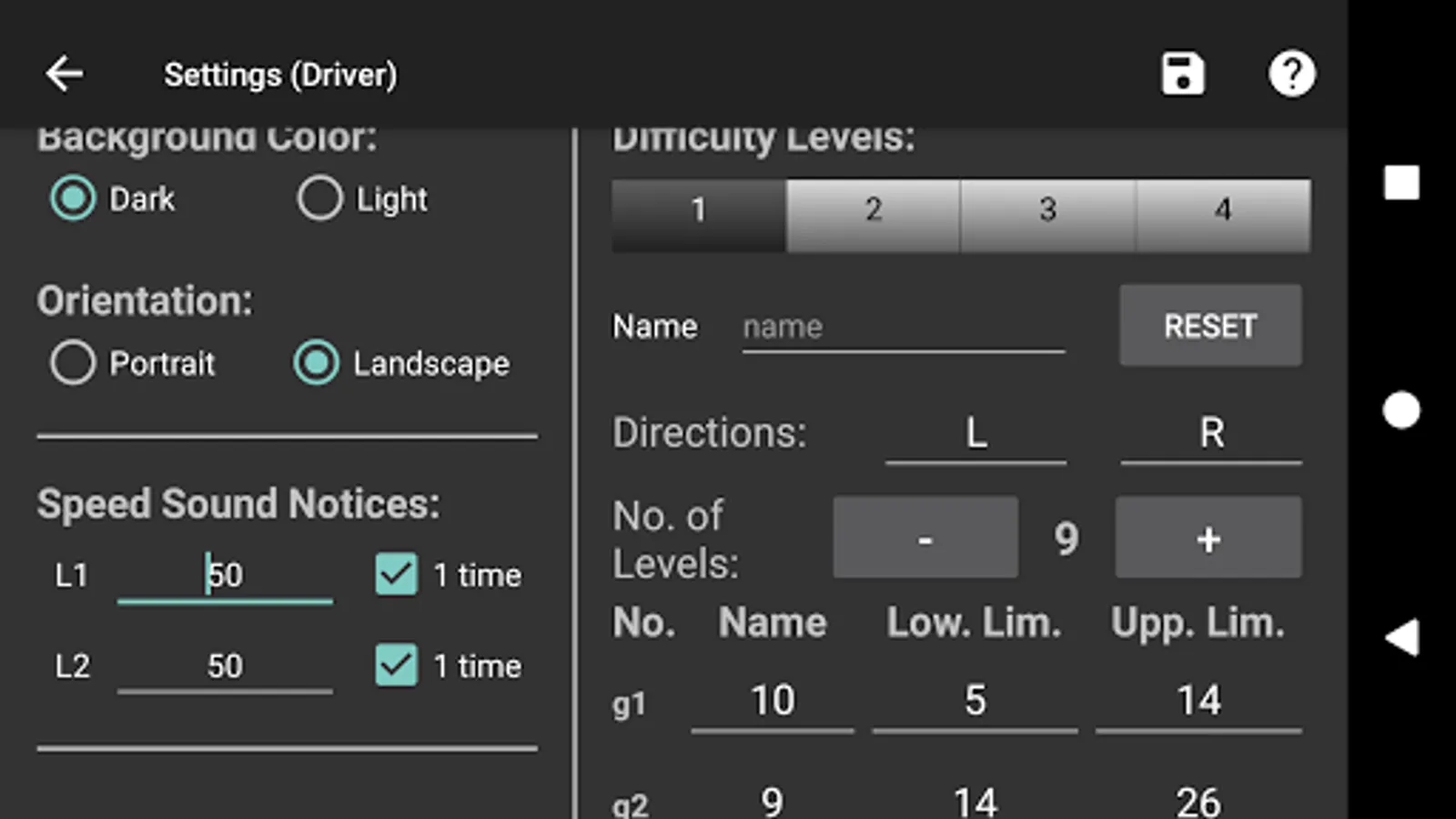Increase number of levels with plus
This screenshot has height=819, width=1456.
[1208, 538]
